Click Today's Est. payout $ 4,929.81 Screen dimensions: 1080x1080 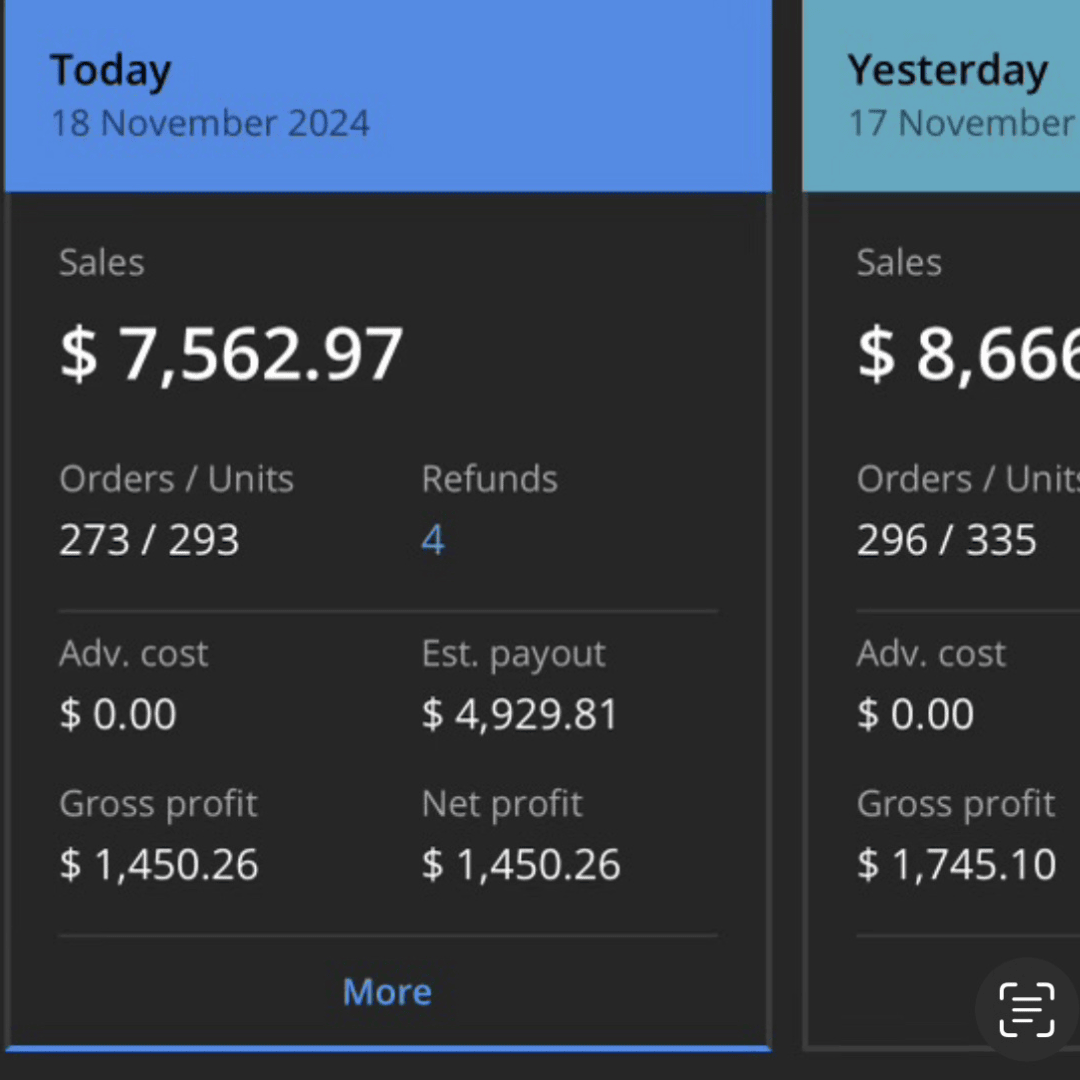[x=520, y=714]
